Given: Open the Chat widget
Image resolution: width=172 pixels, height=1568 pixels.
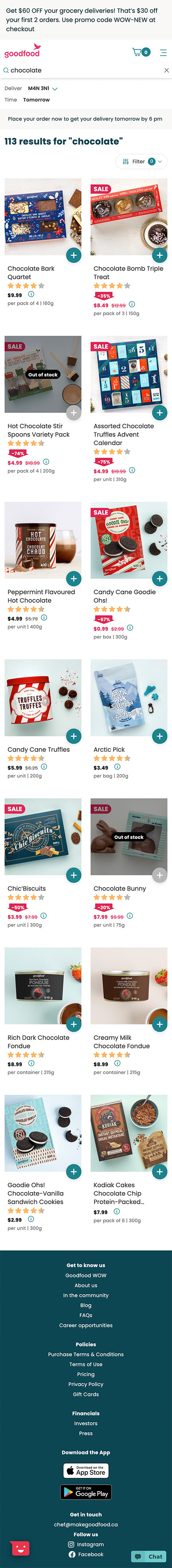Looking at the screenshot, I should (x=149, y=1556).
